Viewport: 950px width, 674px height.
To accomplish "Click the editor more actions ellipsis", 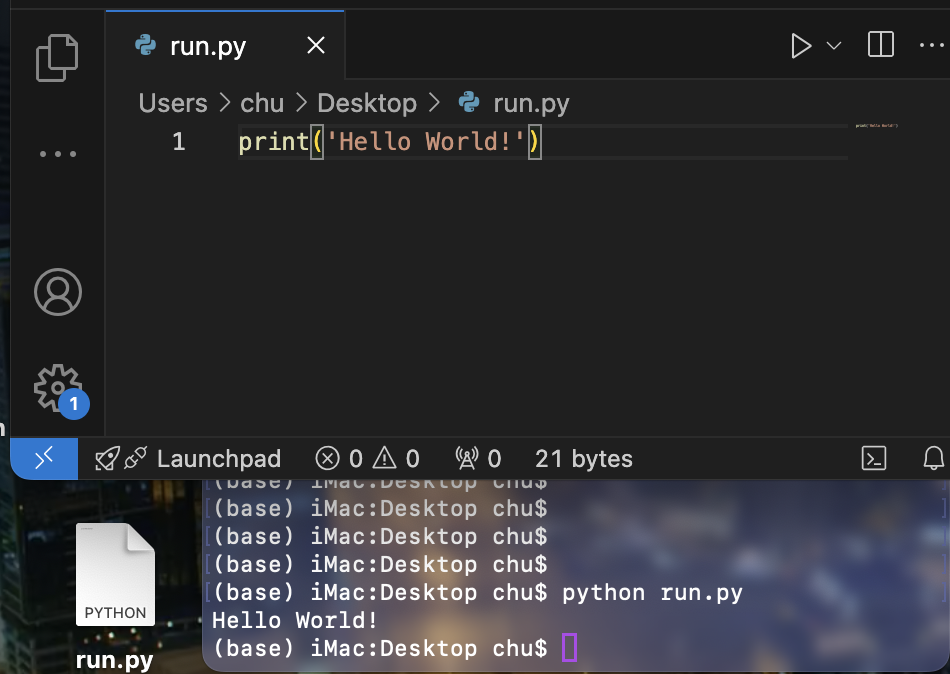I will (932, 45).
